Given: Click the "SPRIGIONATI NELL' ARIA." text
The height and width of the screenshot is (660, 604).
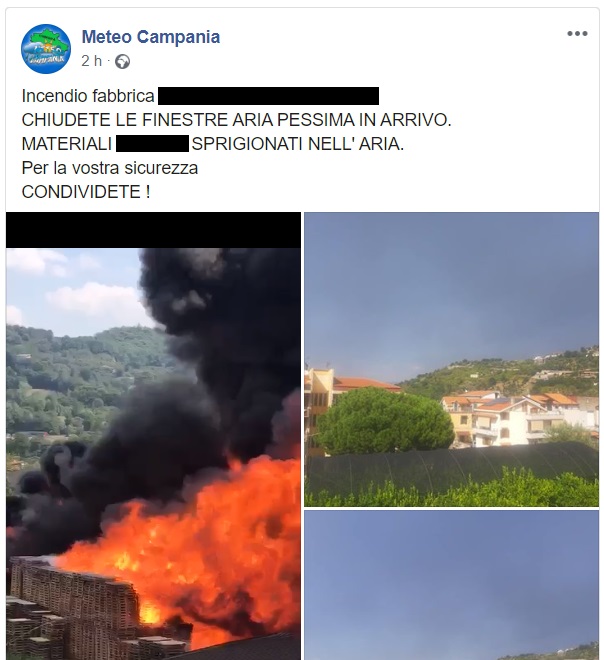Looking at the screenshot, I should (x=298, y=144).
